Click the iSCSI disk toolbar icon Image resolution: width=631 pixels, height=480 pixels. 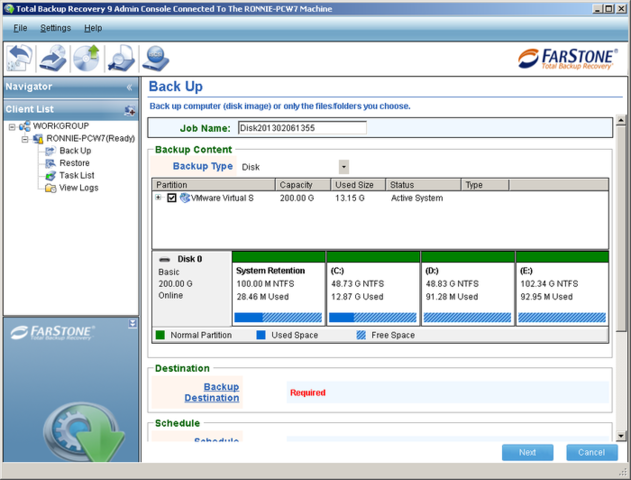pyautogui.click(x=156, y=58)
